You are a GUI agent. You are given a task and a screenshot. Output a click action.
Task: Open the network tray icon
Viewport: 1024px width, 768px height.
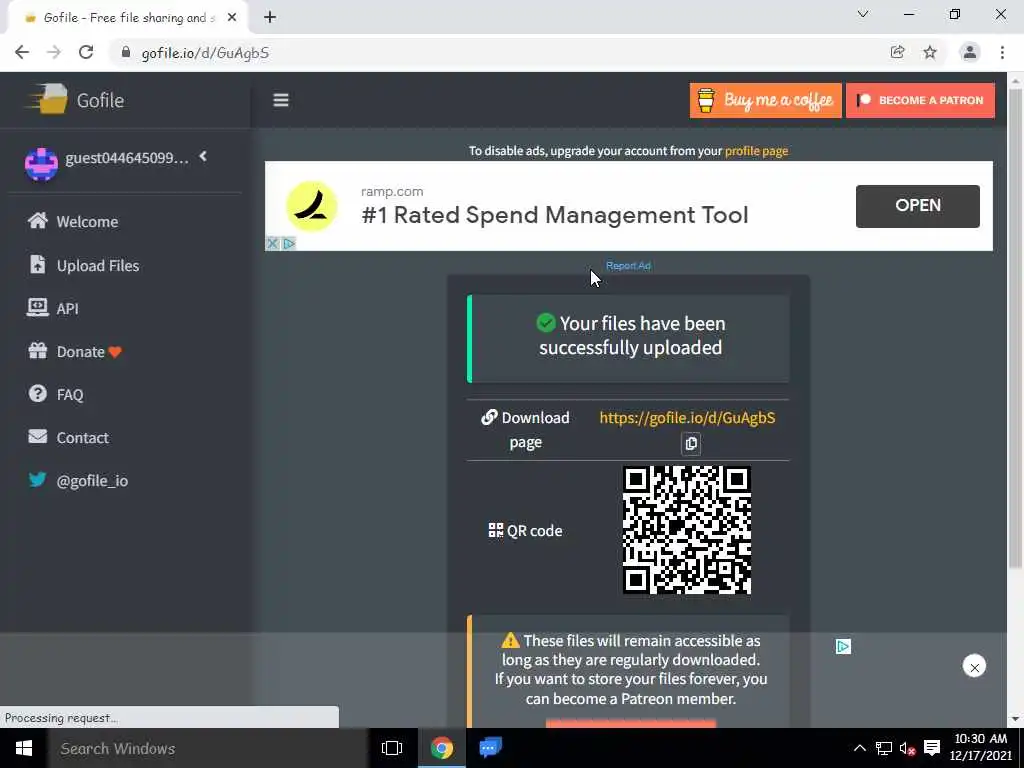[884, 748]
